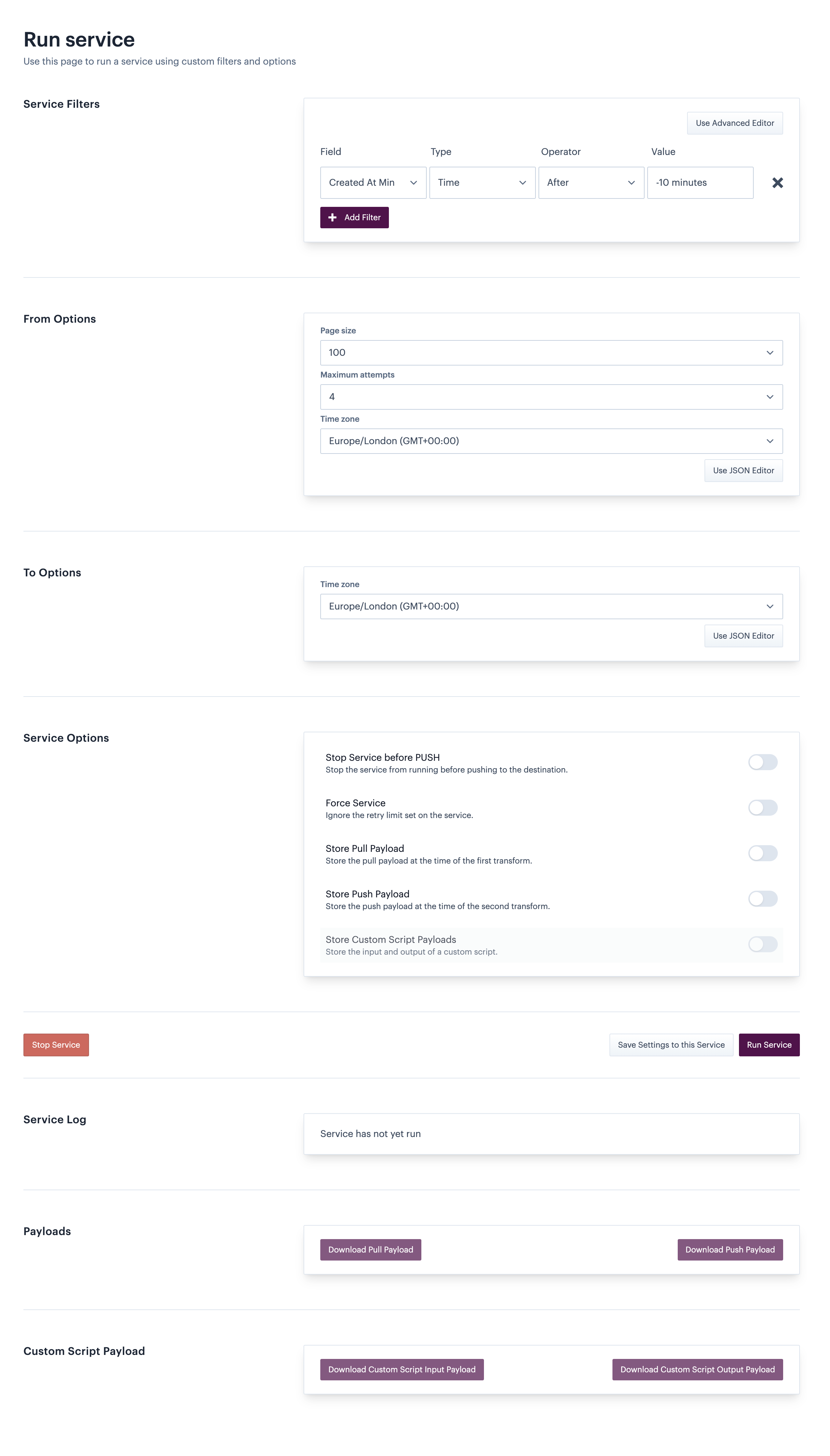Viewport: 830px width, 1456px height.
Task: Expand the Operator dropdown showing After
Action: [x=591, y=182]
